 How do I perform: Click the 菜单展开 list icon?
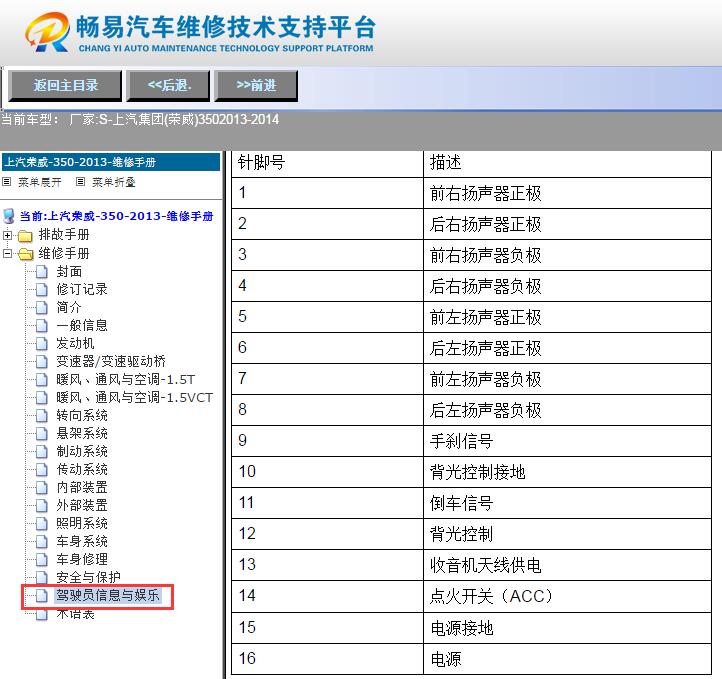point(6,182)
